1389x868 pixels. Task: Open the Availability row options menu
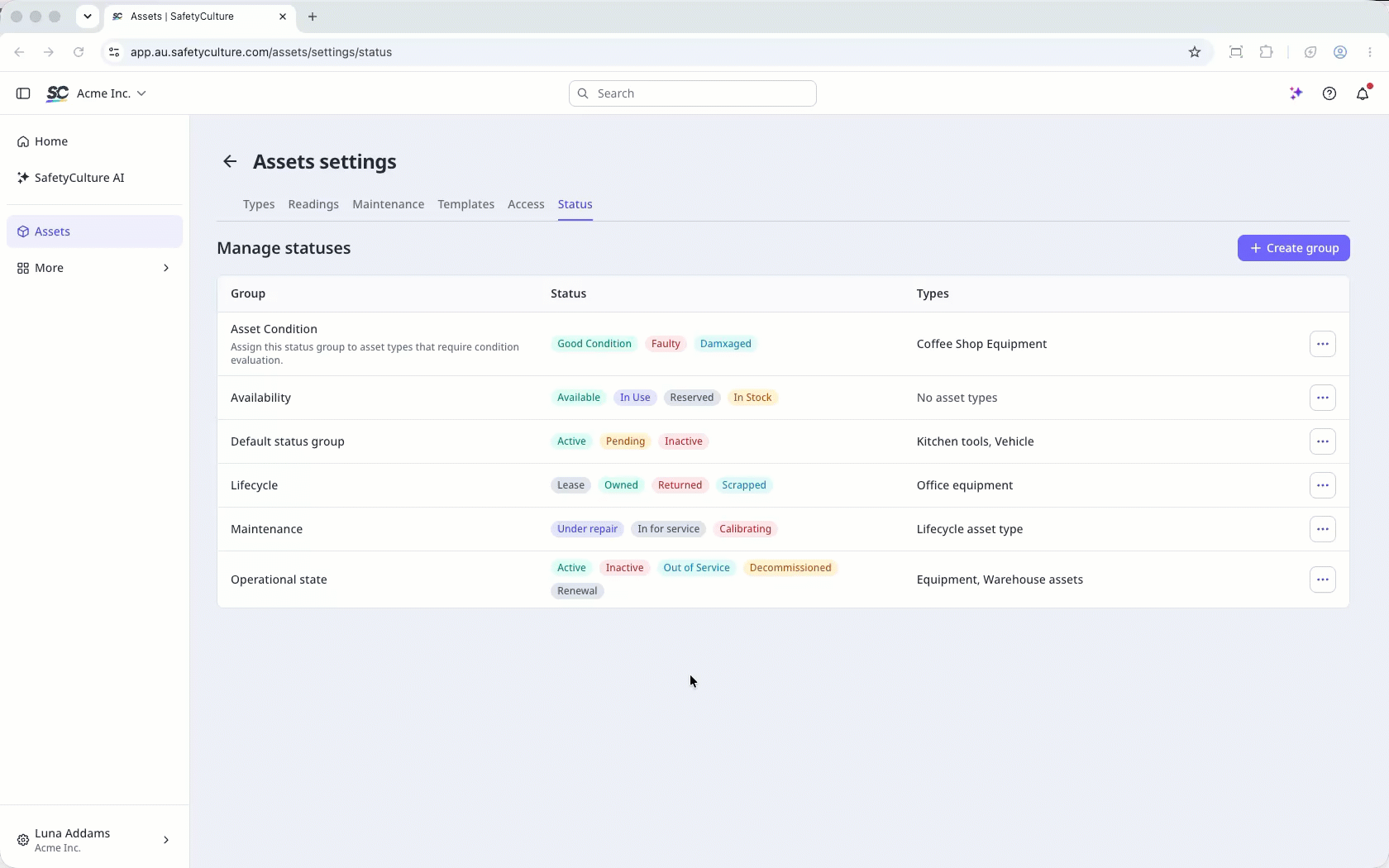pyautogui.click(x=1323, y=398)
